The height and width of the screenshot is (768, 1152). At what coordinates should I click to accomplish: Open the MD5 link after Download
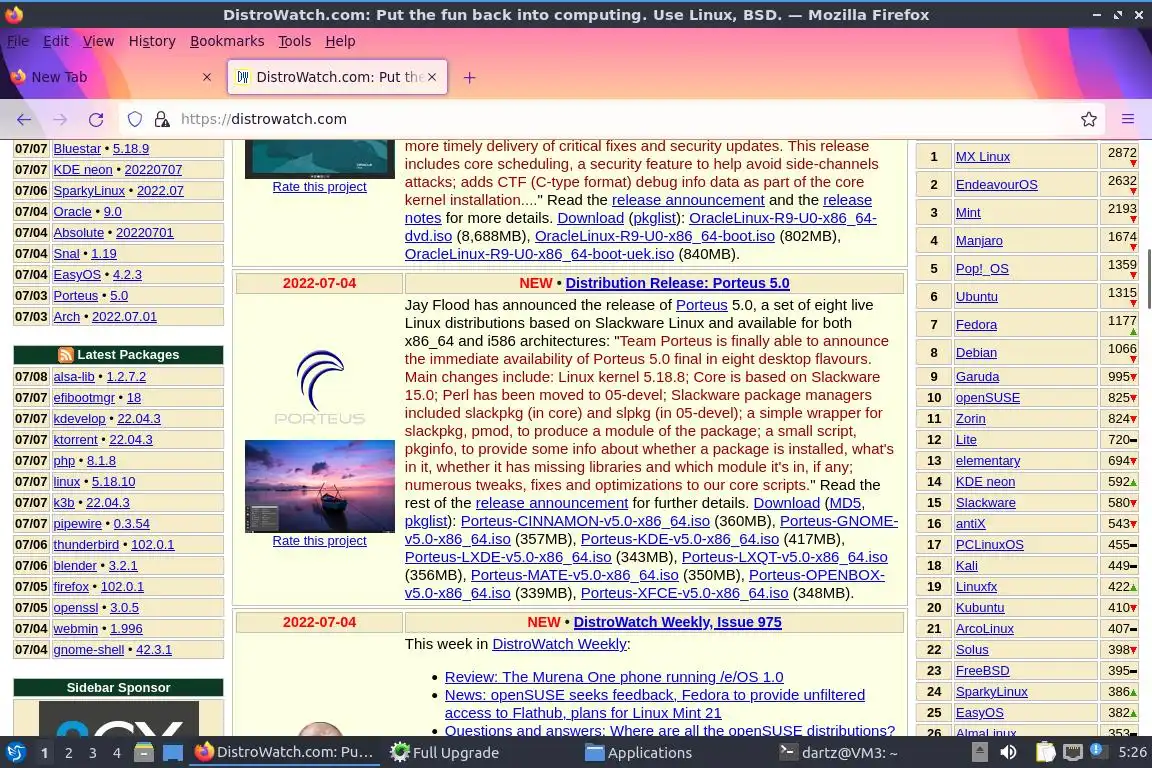tap(845, 503)
